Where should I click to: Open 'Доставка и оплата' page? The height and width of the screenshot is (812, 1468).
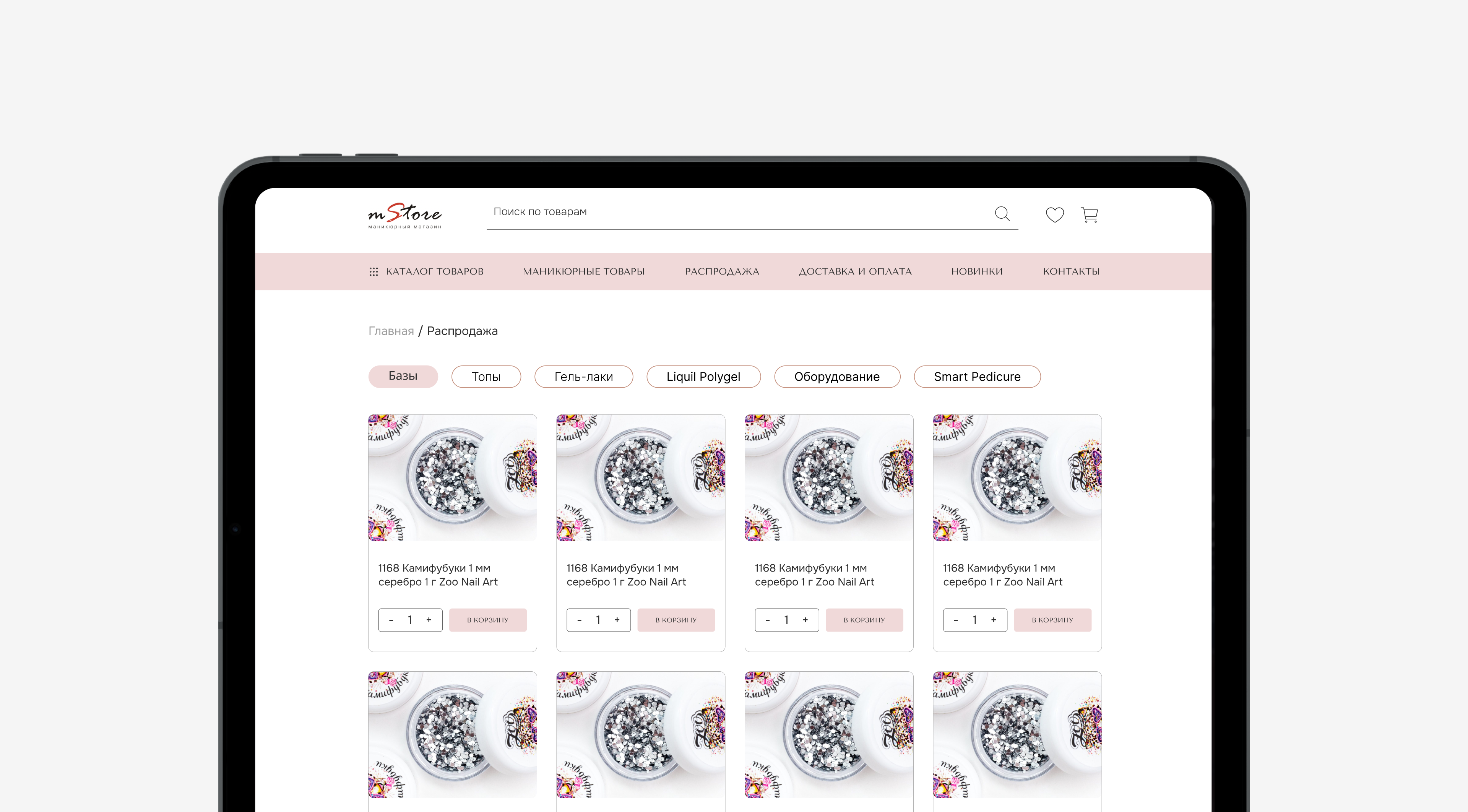tap(855, 272)
